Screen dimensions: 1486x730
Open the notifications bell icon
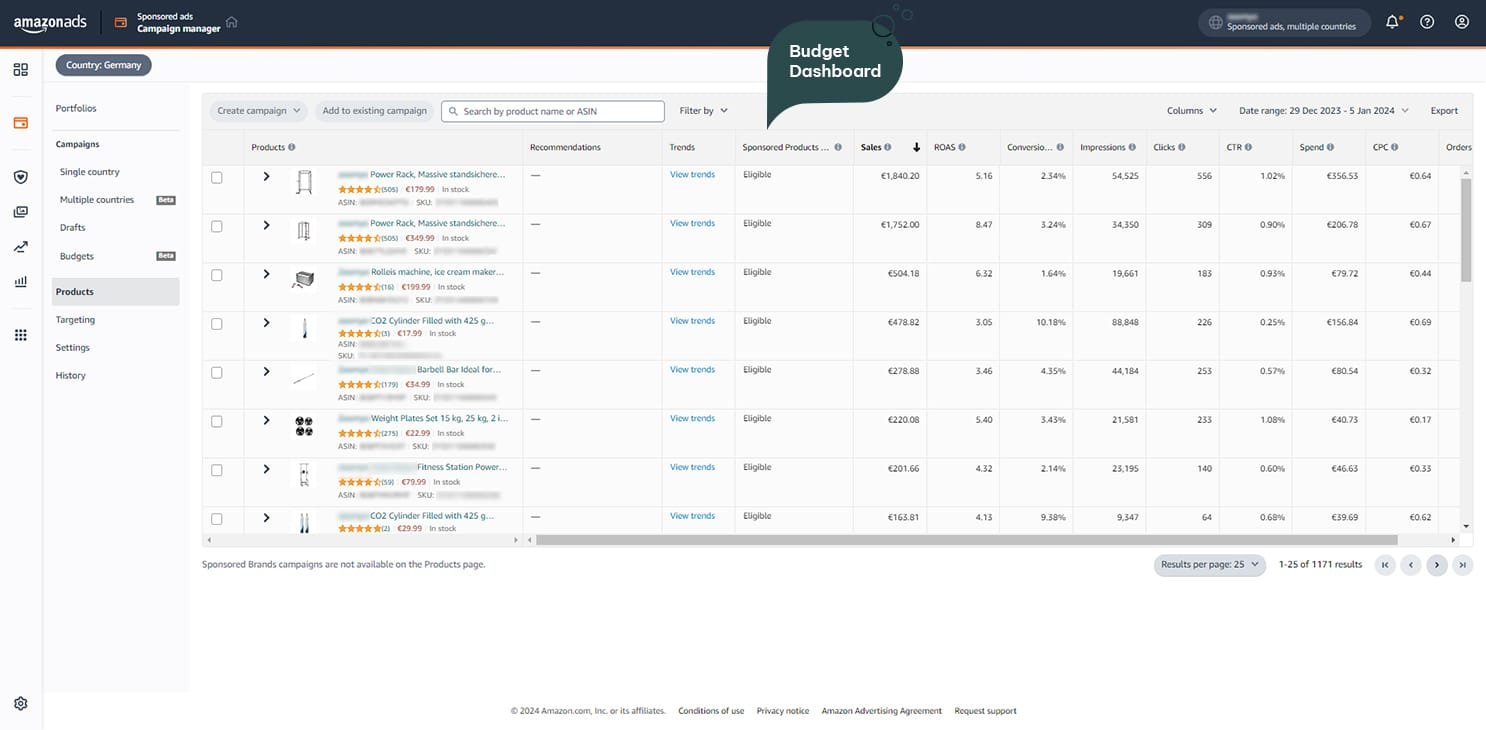(1392, 22)
